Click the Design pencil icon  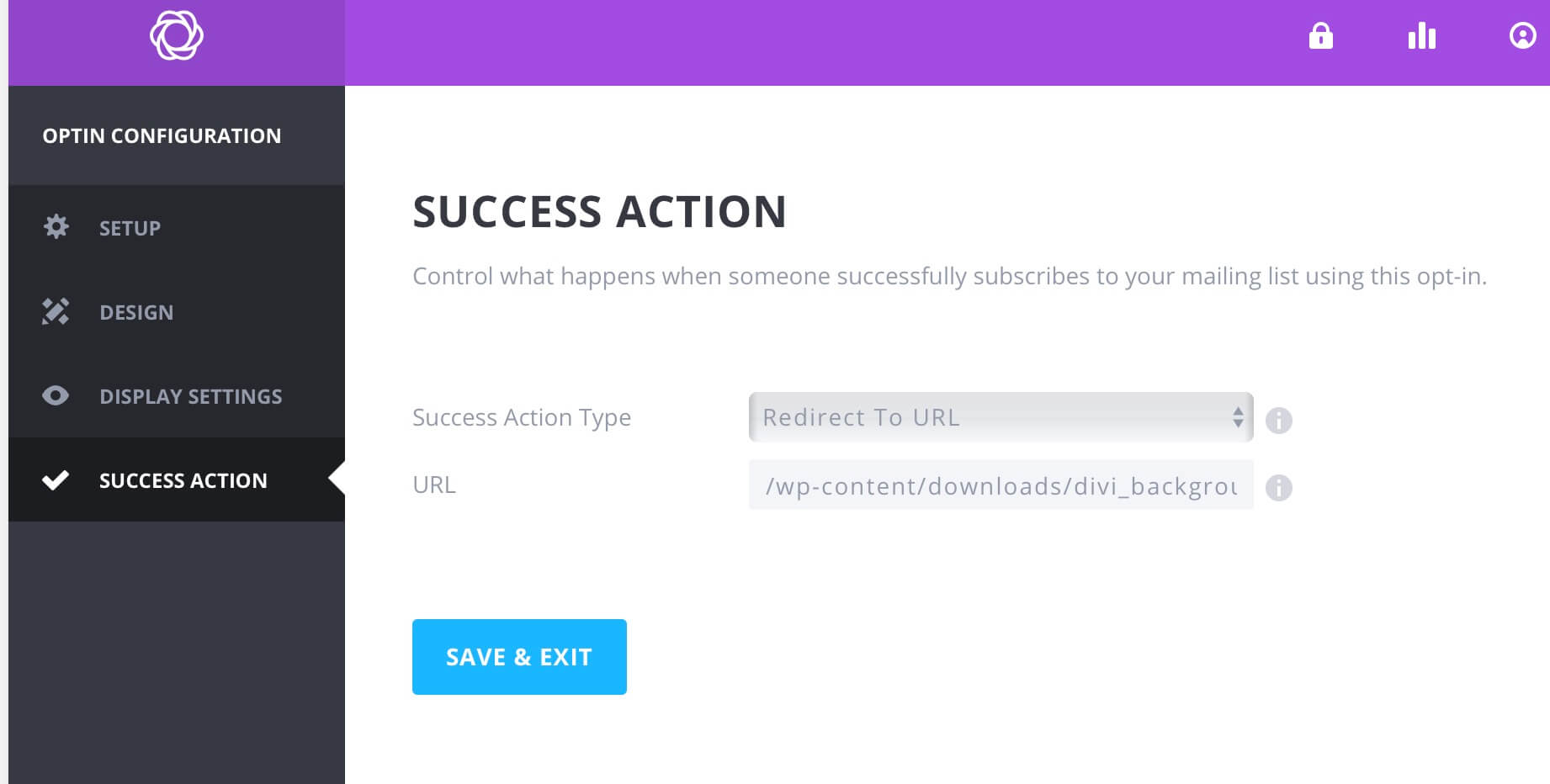point(56,311)
